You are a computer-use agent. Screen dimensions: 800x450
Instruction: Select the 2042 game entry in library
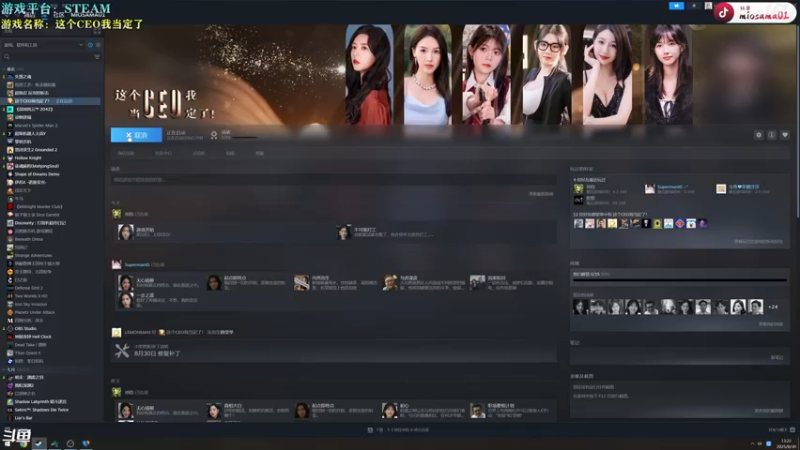point(34,109)
